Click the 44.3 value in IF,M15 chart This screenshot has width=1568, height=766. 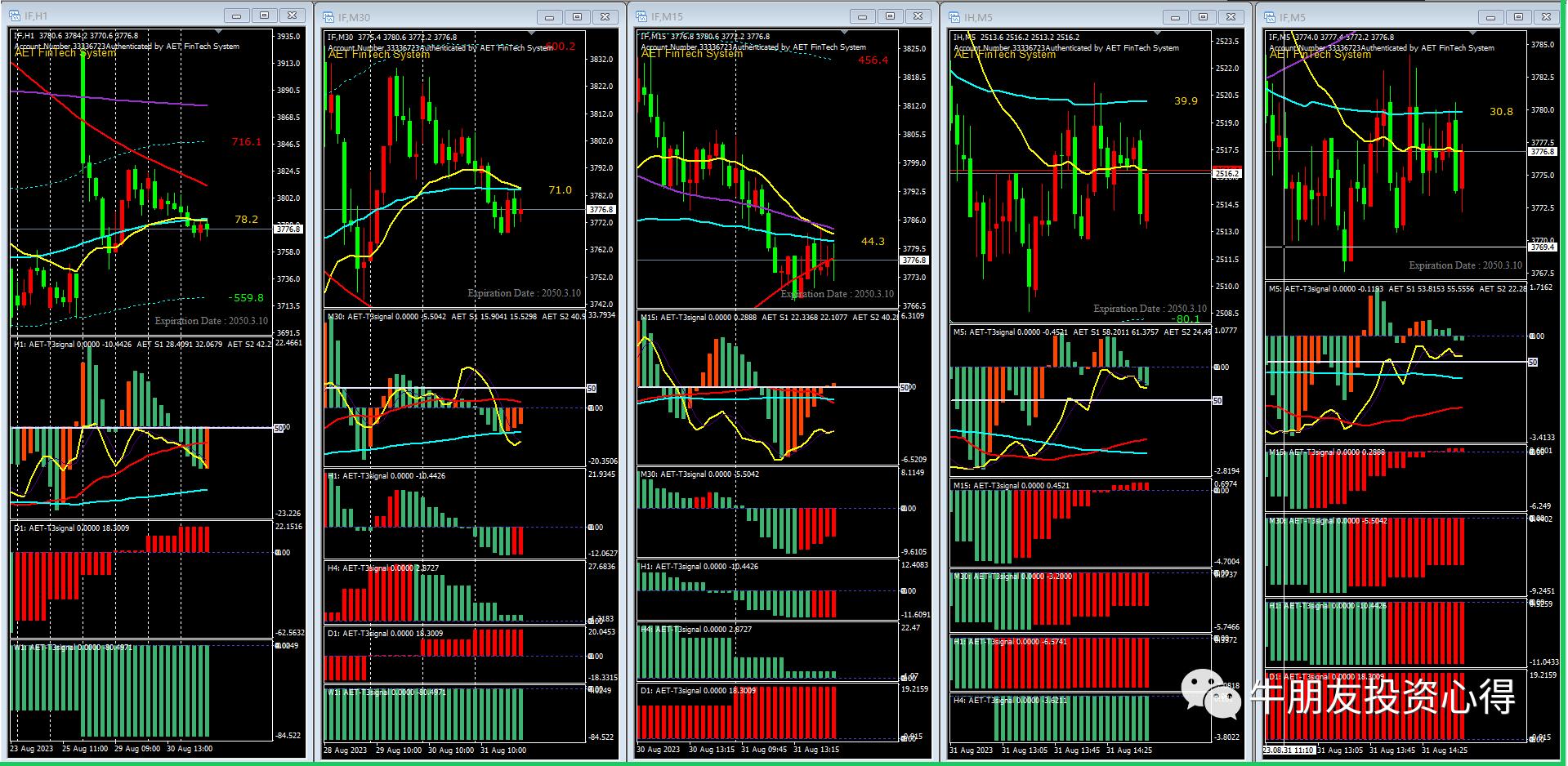(x=873, y=242)
